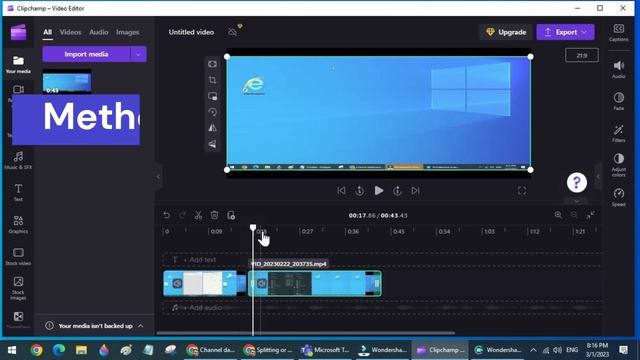Open the Windows Start menu
Image resolution: width=640 pixels, height=360 pixels.
click(12, 350)
